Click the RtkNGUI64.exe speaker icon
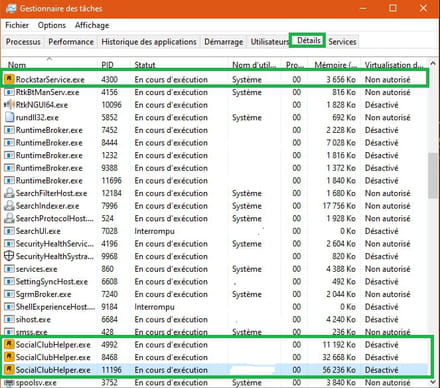 coord(9,105)
